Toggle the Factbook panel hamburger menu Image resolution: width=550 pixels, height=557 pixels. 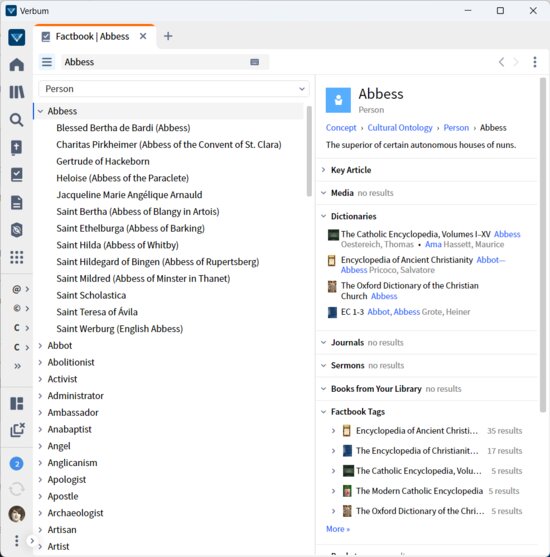pos(47,62)
